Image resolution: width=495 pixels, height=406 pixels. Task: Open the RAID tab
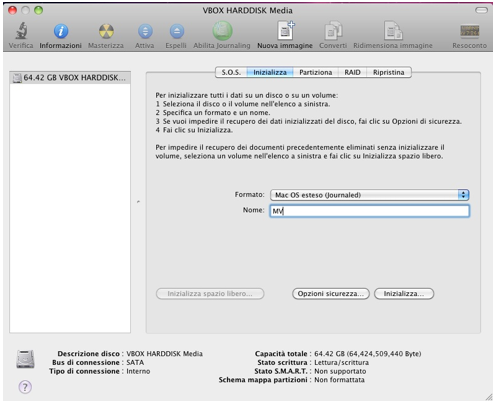pos(352,72)
